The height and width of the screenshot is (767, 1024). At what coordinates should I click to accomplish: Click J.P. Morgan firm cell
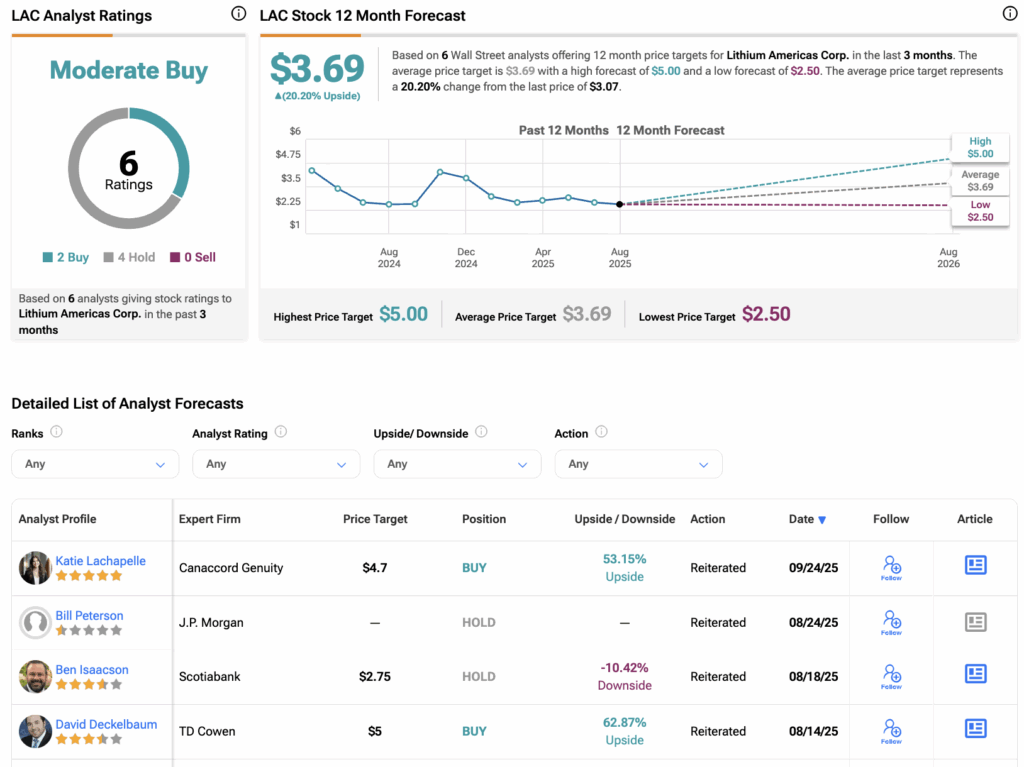[x=211, y=623]
